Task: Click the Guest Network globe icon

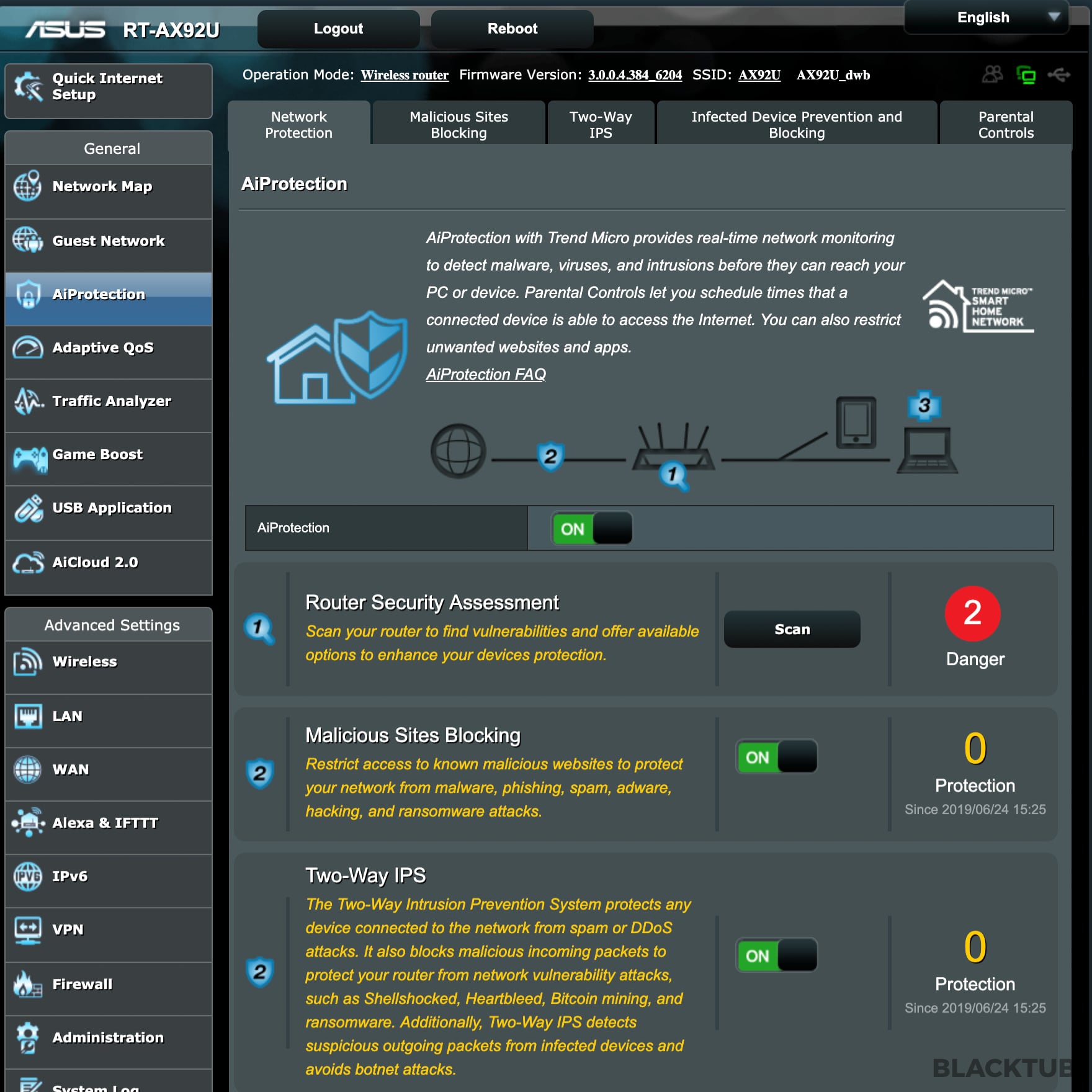Action: (27, 240)
